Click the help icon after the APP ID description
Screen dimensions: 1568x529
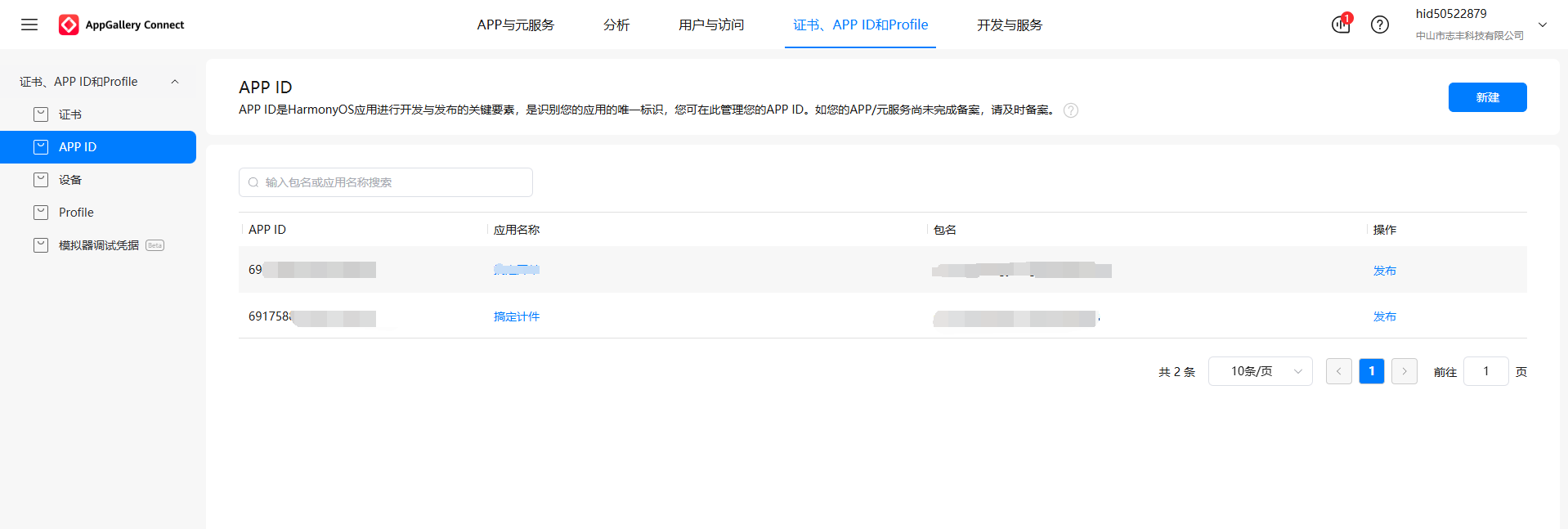(1071, 110)
